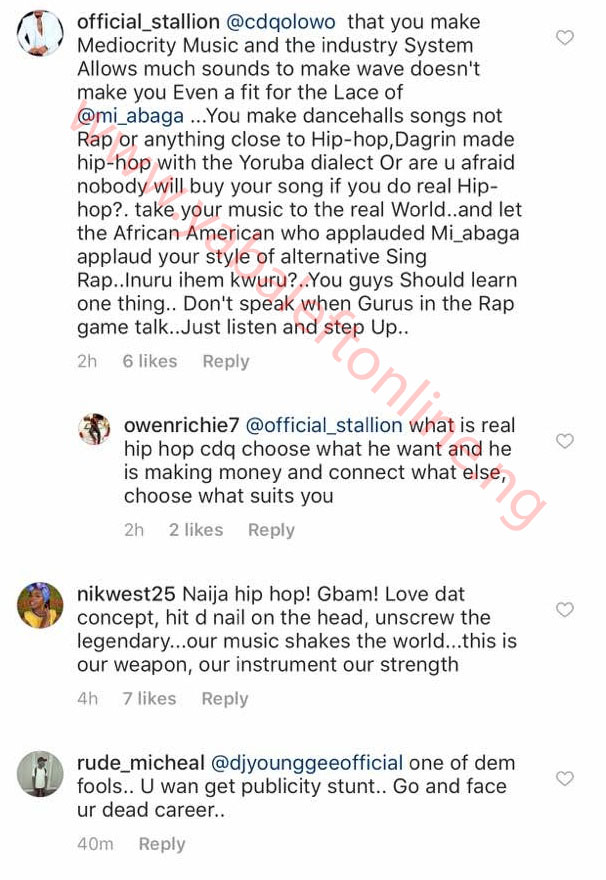
Task: Reply to nikwest25's comment
Action: pos(225,698)
